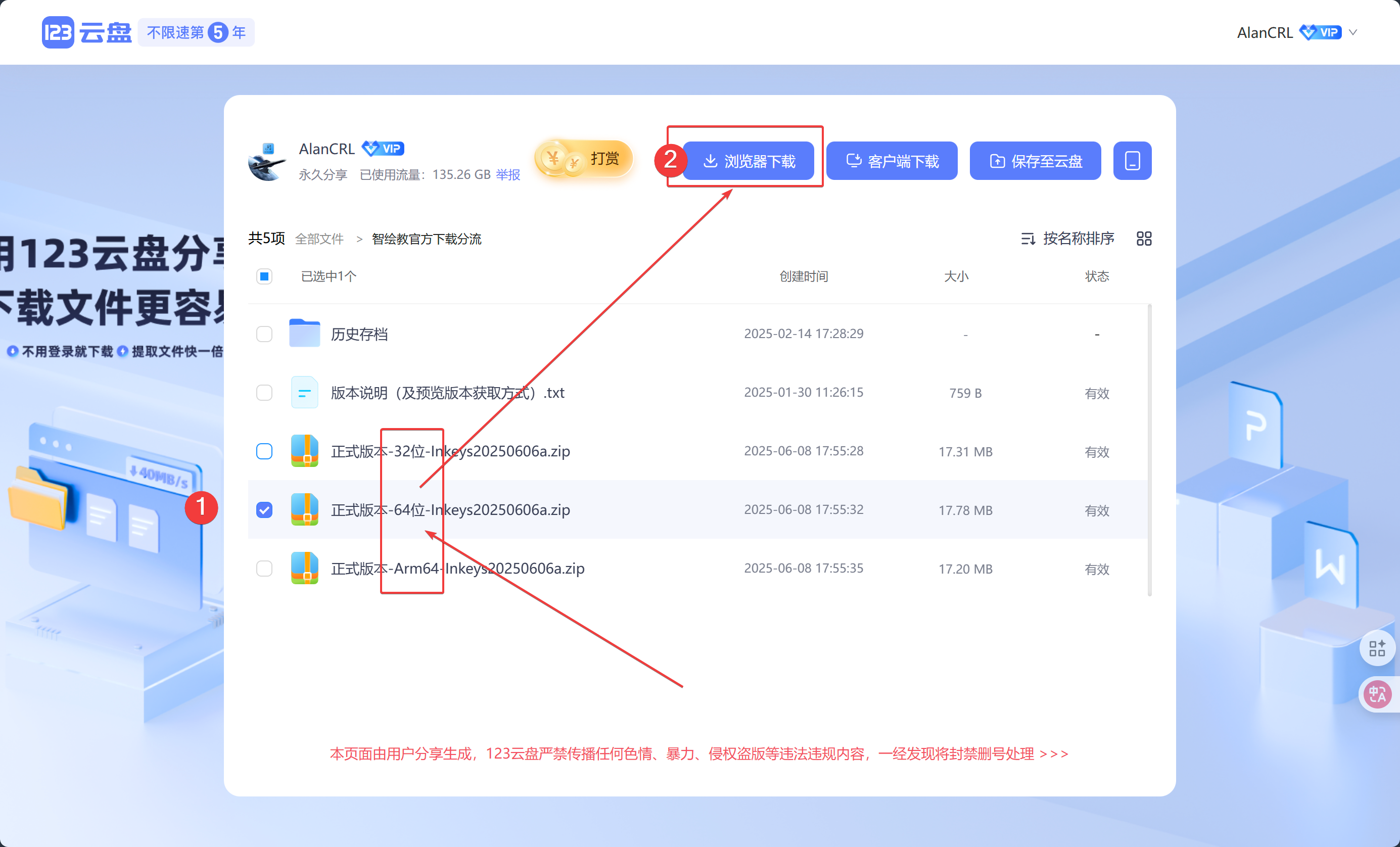Click the 123云盘 logo icon
1400x847 pixels.
[58, 32]
